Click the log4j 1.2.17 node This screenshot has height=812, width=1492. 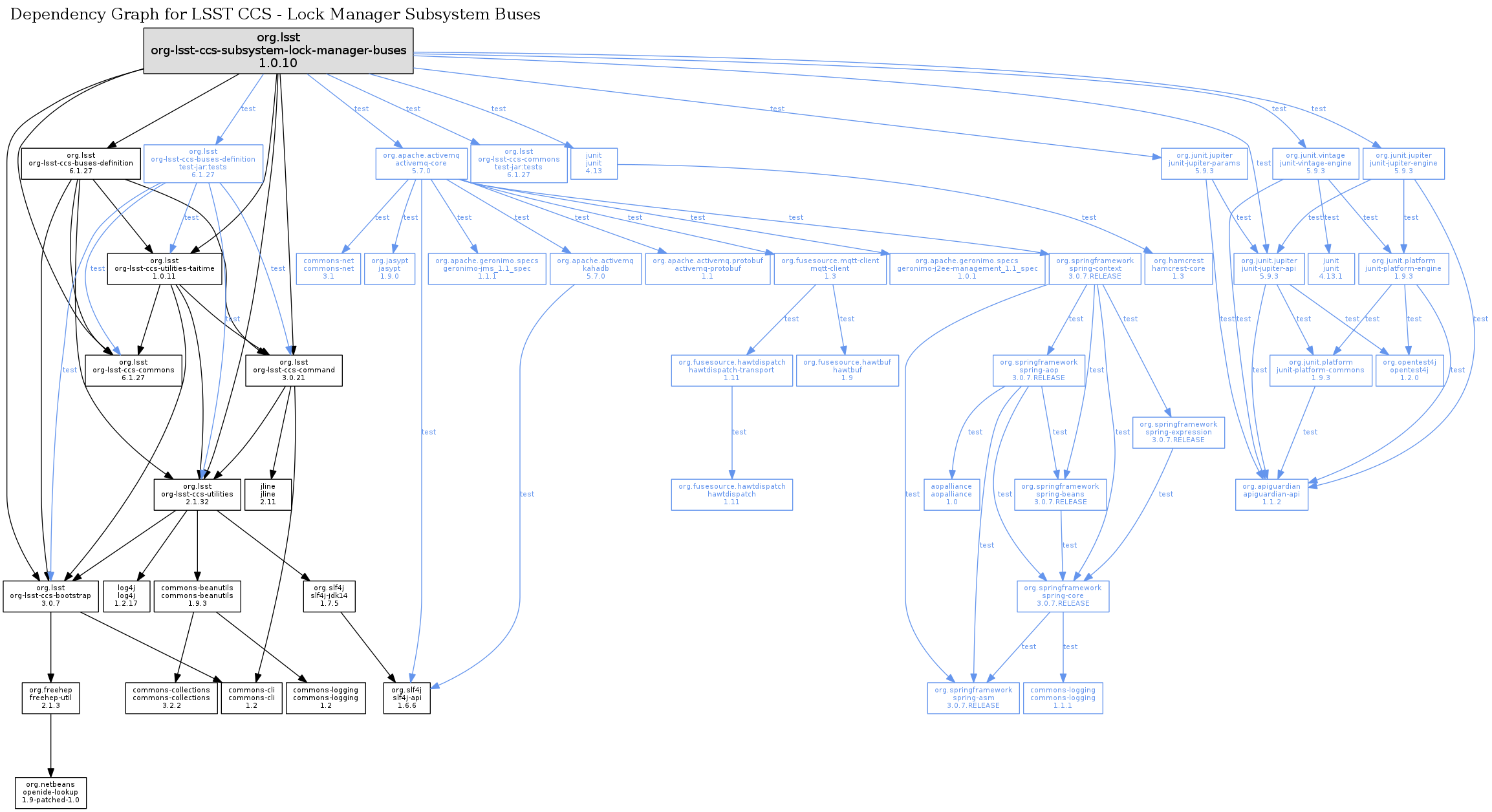point(126,595)
